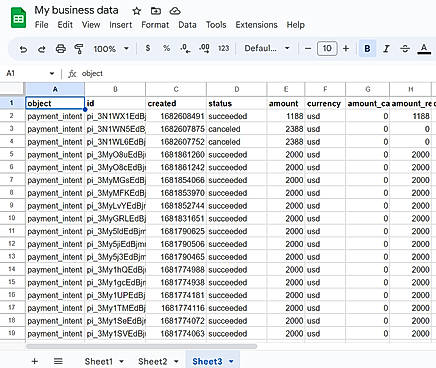The image size is (436, 368).
Task: Open Sheet3 tab dropdown arrow
Action: pos(231,361)
